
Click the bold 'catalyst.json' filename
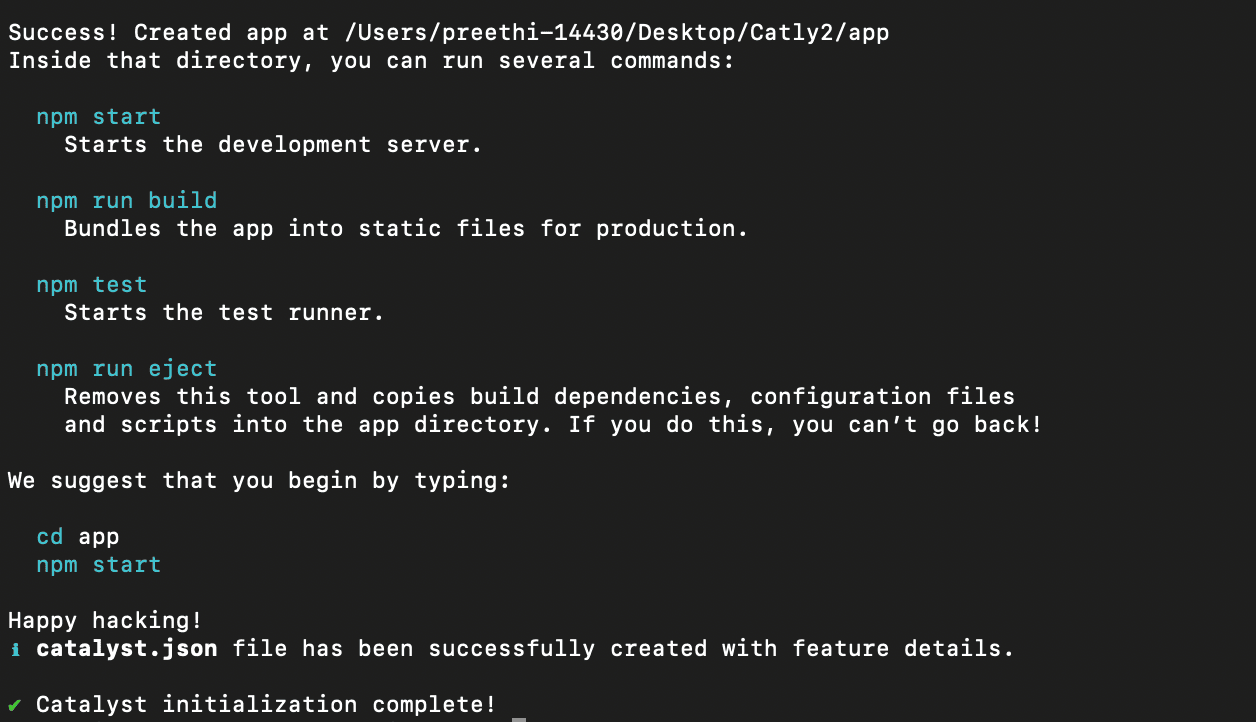pos(126,649)
